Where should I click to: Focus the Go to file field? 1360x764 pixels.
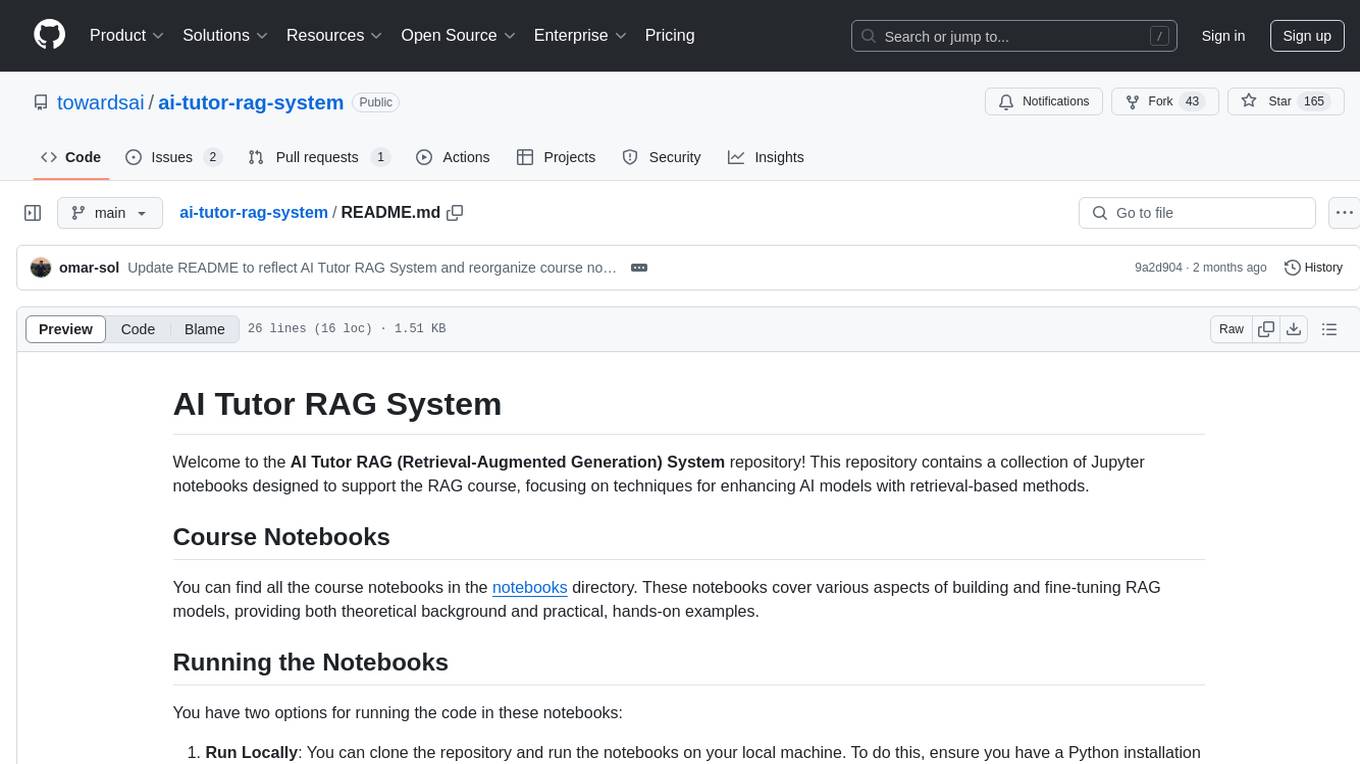pos(1197,213)
